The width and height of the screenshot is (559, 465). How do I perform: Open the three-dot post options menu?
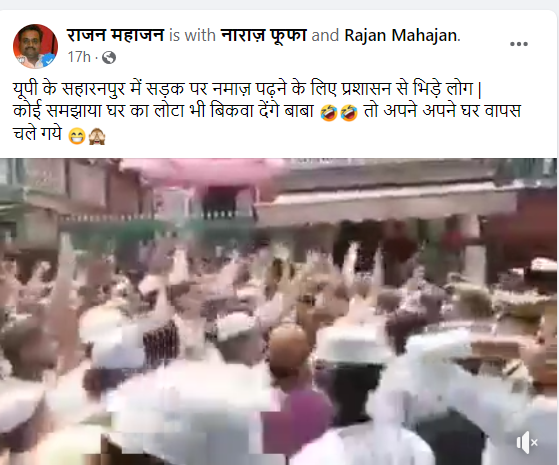coord(519,44)
